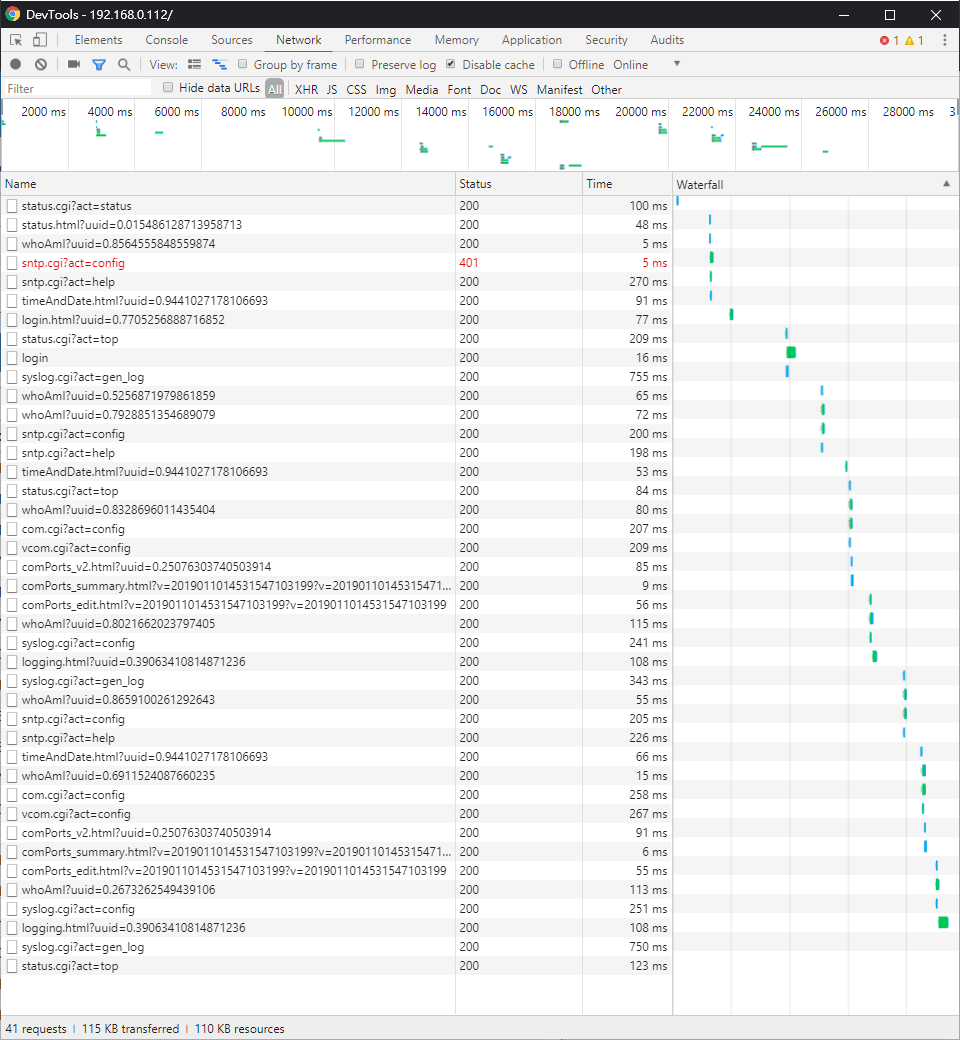Activate the inspect element picker icon
Viewport: 960px width, 1040px height.
coord(16,40)
